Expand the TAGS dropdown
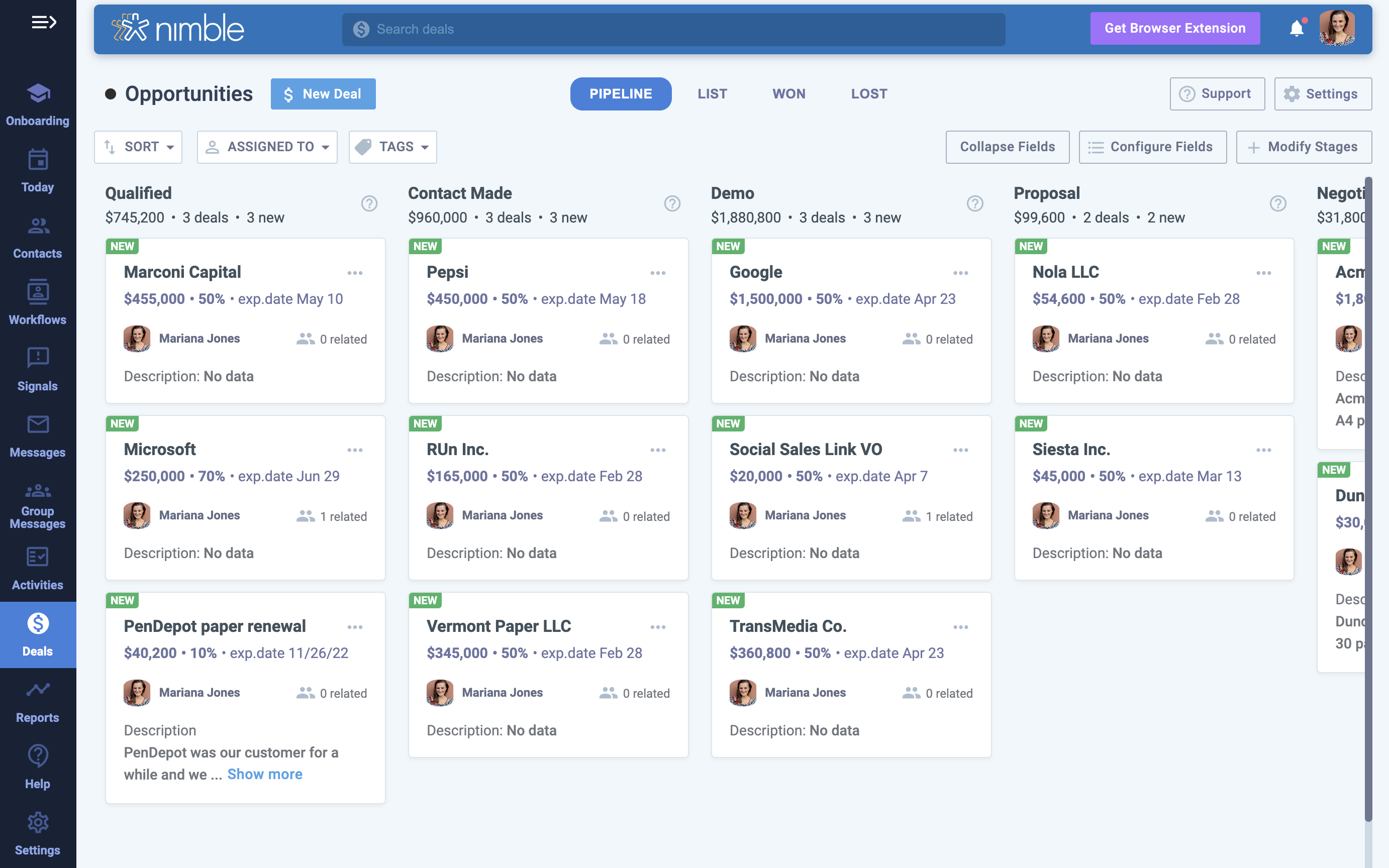1389x868 pixels. 393,147
